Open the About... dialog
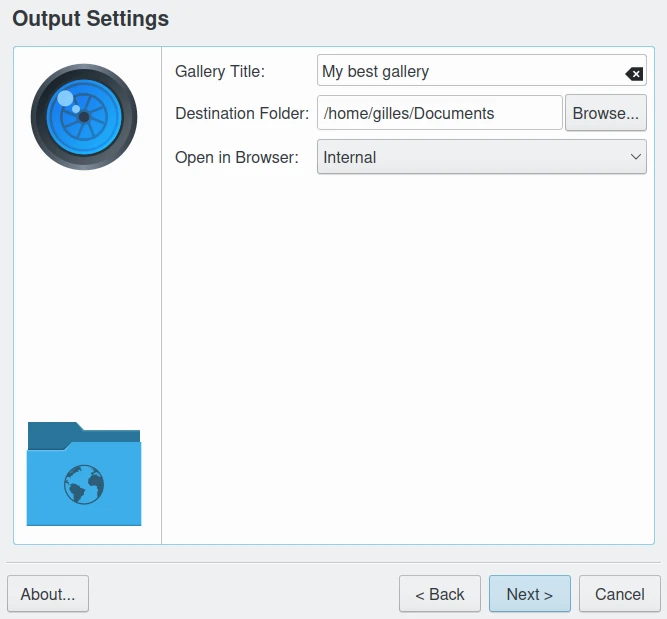 (48, 594)
